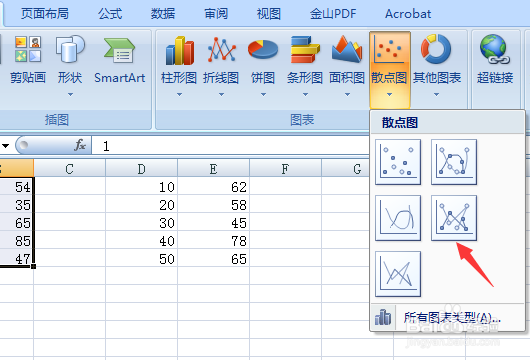Expand the Pie chart dropdown arrow
This screenshot has width=530, height=360.
(x=263, y=95)
